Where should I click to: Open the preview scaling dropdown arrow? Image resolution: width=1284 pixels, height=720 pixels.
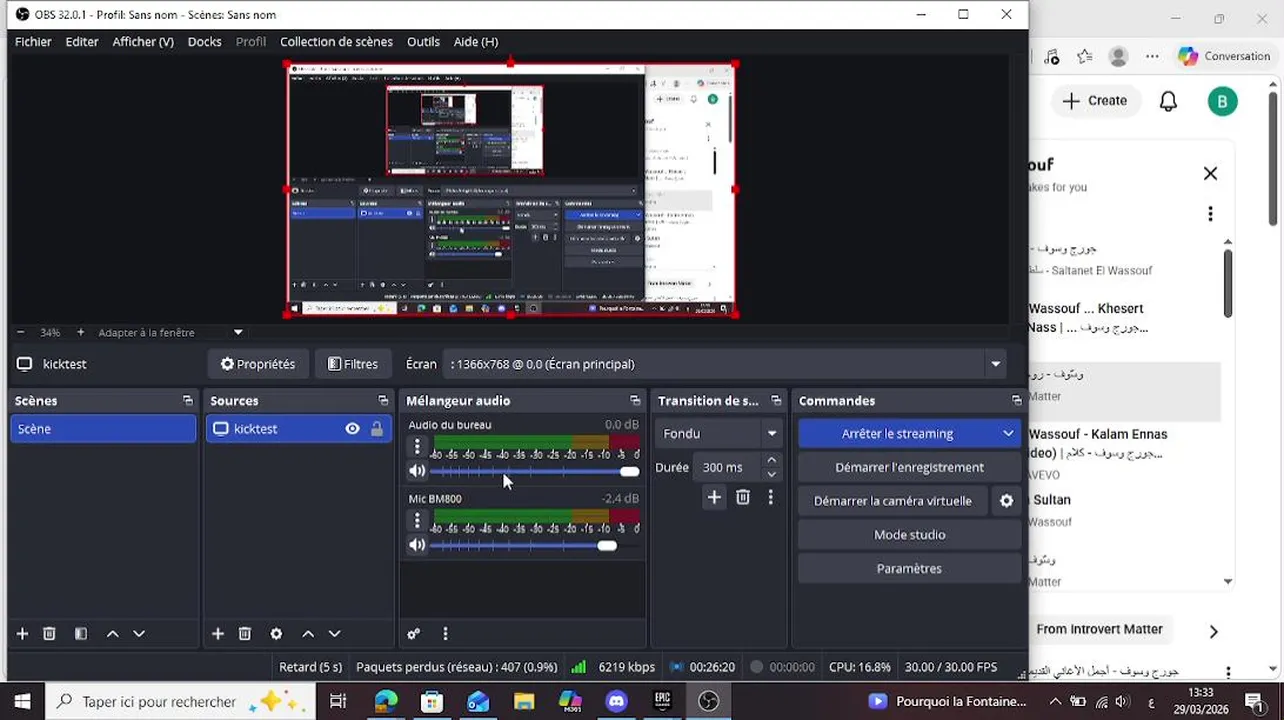(238, 332)
